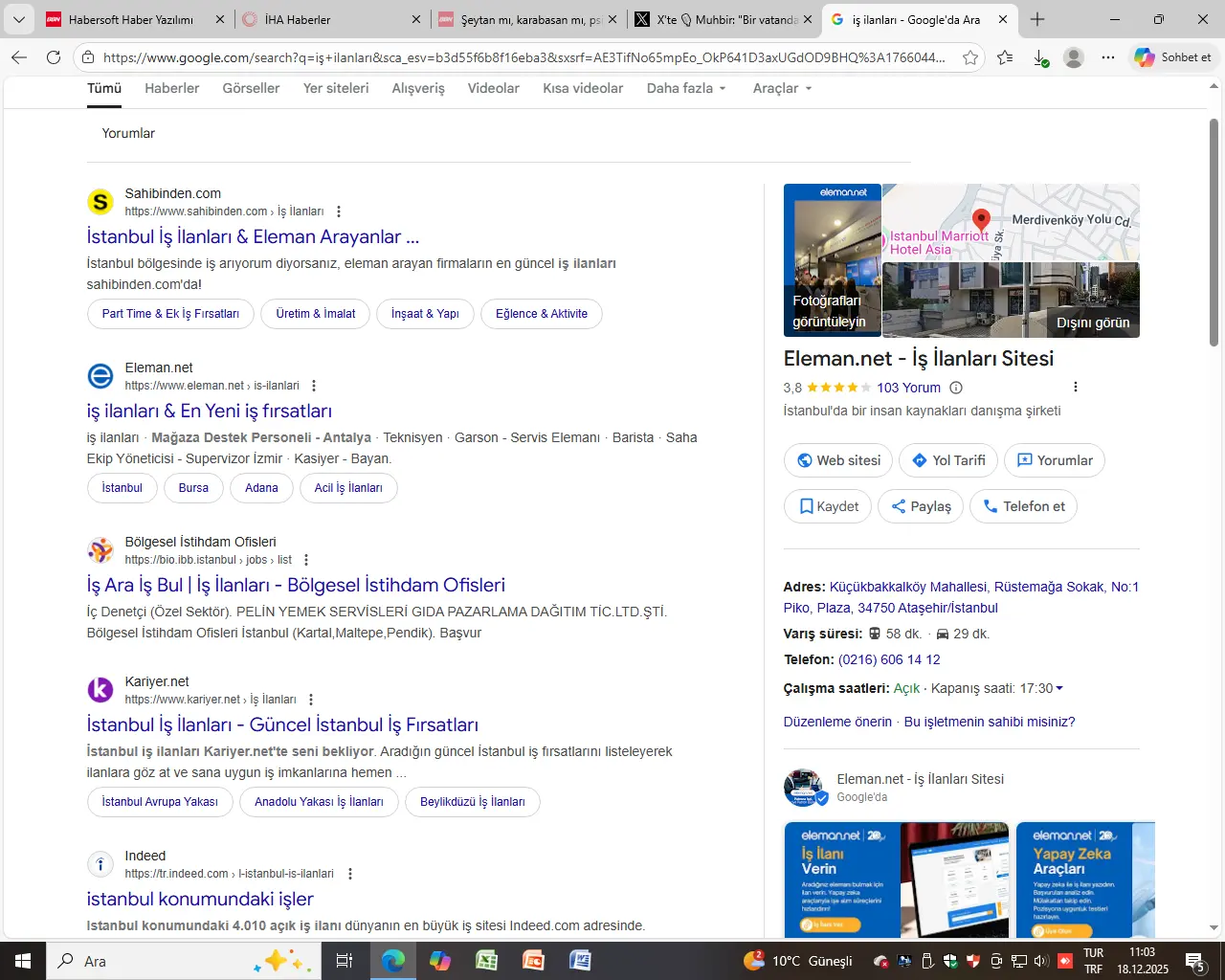1225x980 pixels.
Task: Expand closing hours Kapanış saati arrow
Action: [x=1059, y=688]
